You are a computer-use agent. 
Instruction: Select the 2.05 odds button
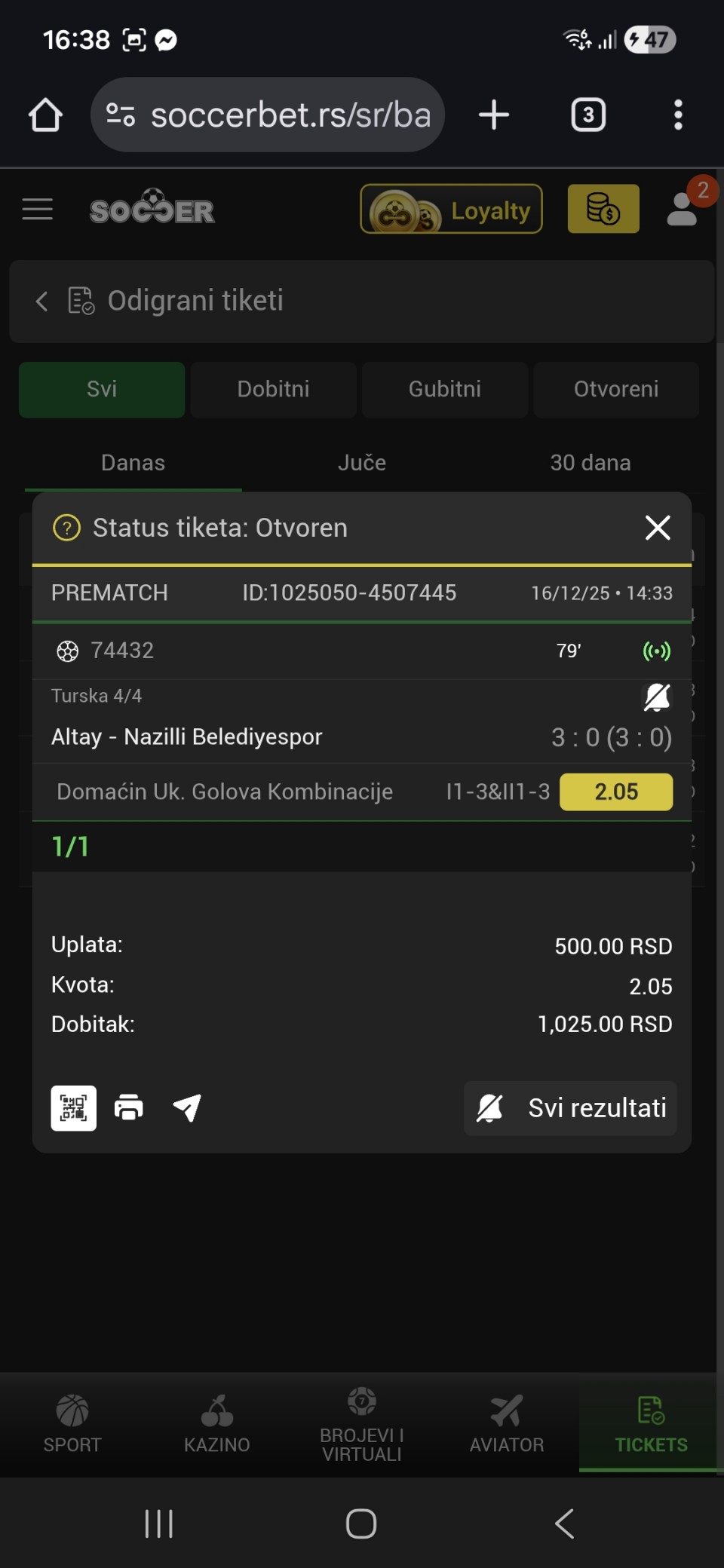pyautogui.click(x=615, y=792)
